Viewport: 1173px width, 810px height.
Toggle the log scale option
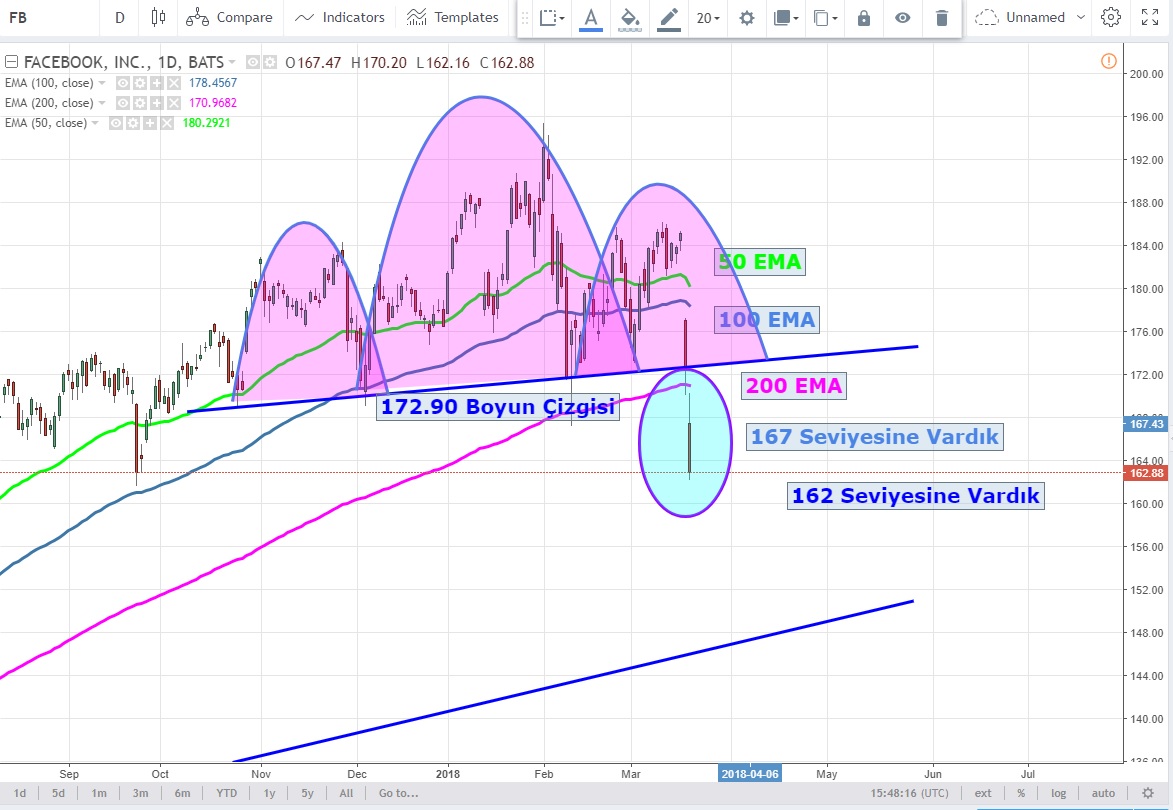1058,793
